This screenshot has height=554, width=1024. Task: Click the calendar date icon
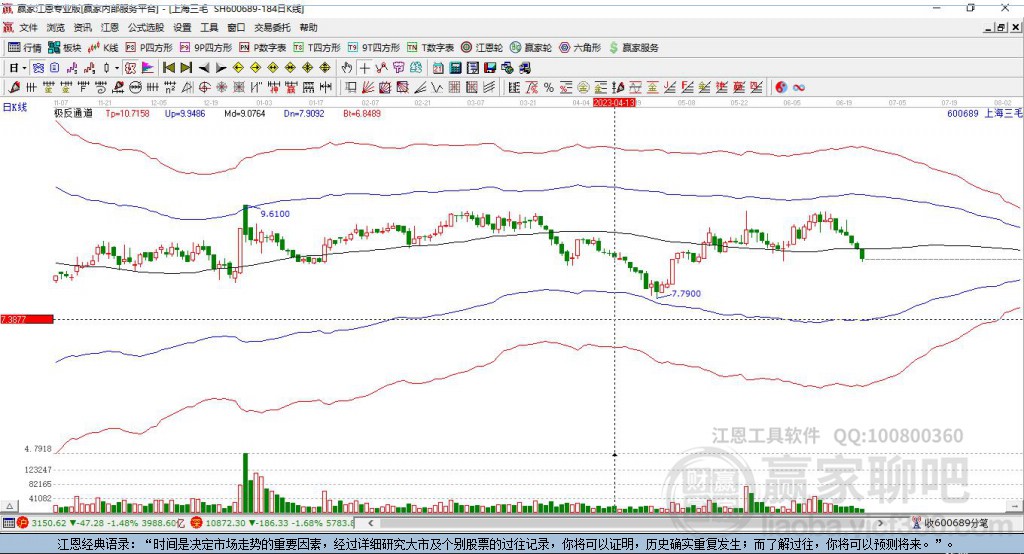[x=438, y=68]
